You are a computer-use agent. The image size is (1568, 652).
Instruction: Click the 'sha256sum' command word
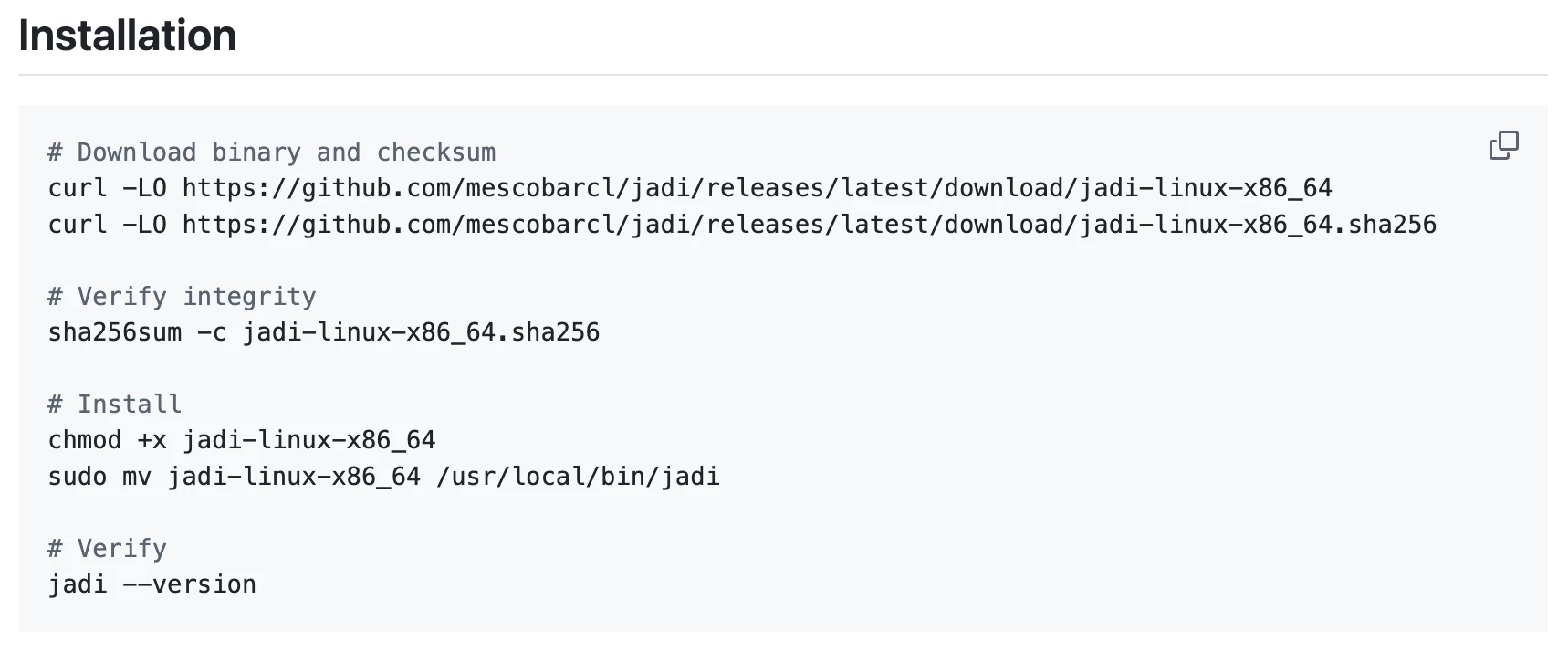[x=115, y=332]
